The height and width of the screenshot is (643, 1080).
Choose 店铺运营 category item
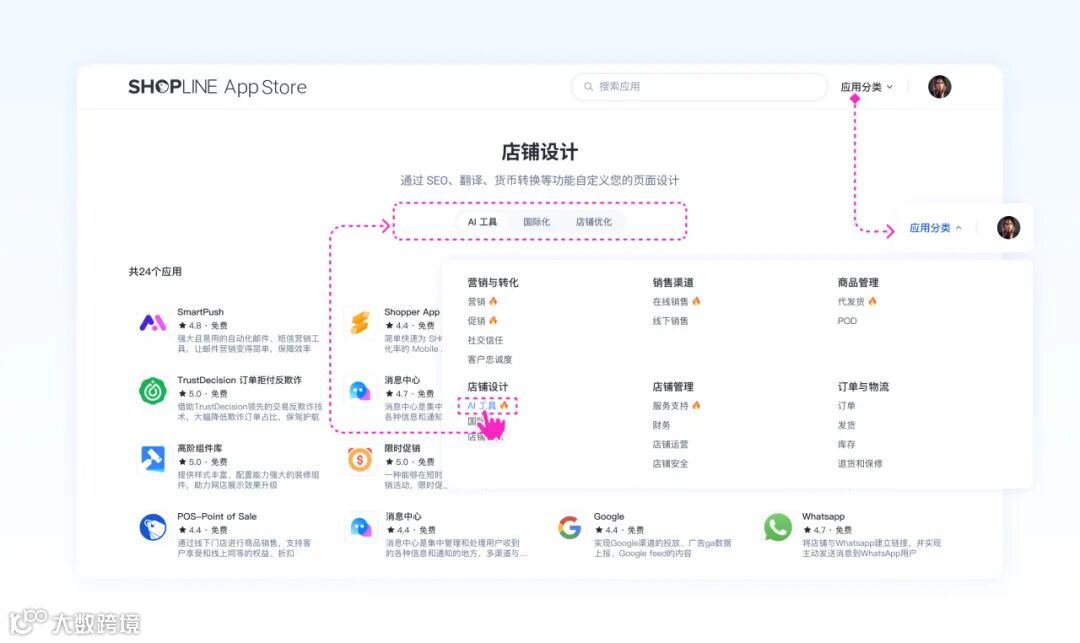coord(670,444)
